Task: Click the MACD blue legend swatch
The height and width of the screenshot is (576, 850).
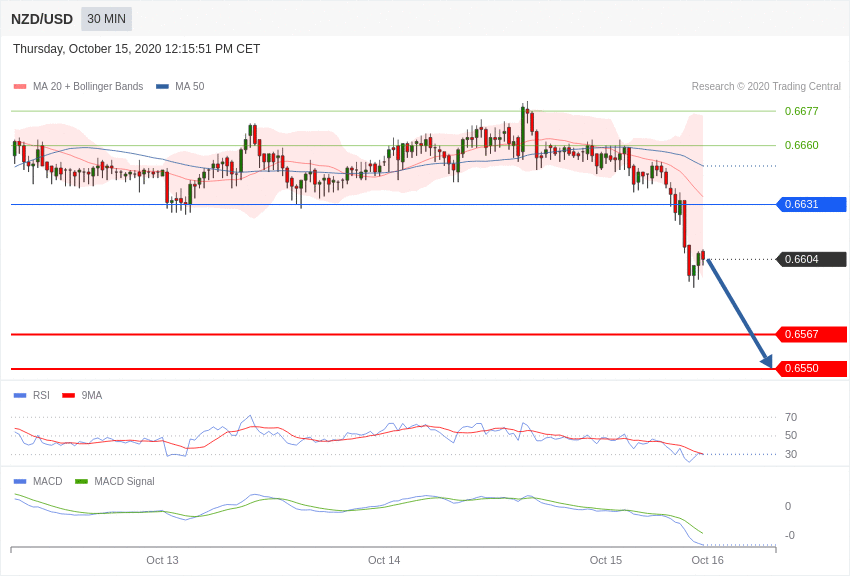Action: tap(20, 481)
